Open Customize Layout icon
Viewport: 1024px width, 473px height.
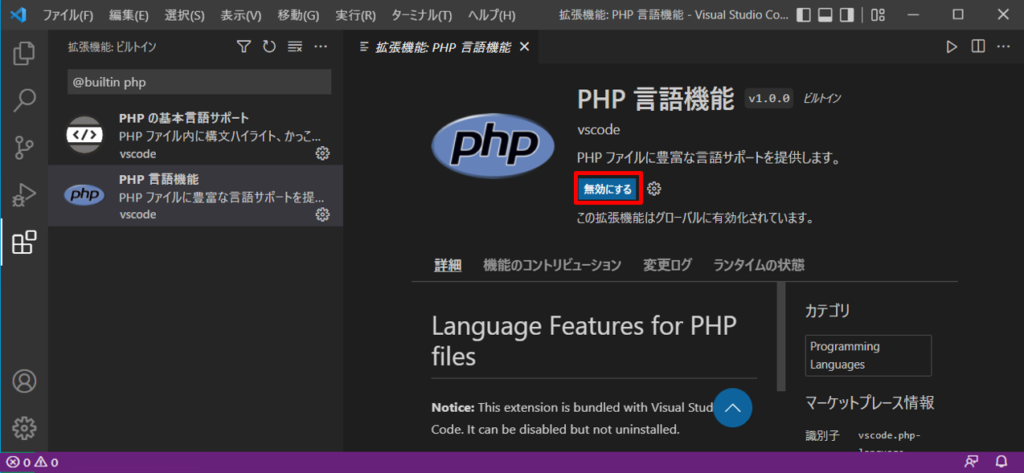[878, 14]
